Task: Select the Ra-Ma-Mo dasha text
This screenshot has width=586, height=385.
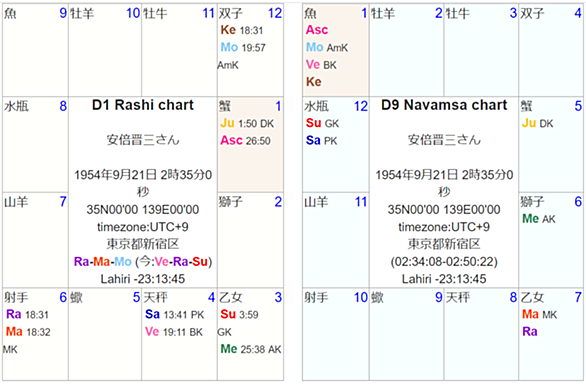Action: point(103,261)
